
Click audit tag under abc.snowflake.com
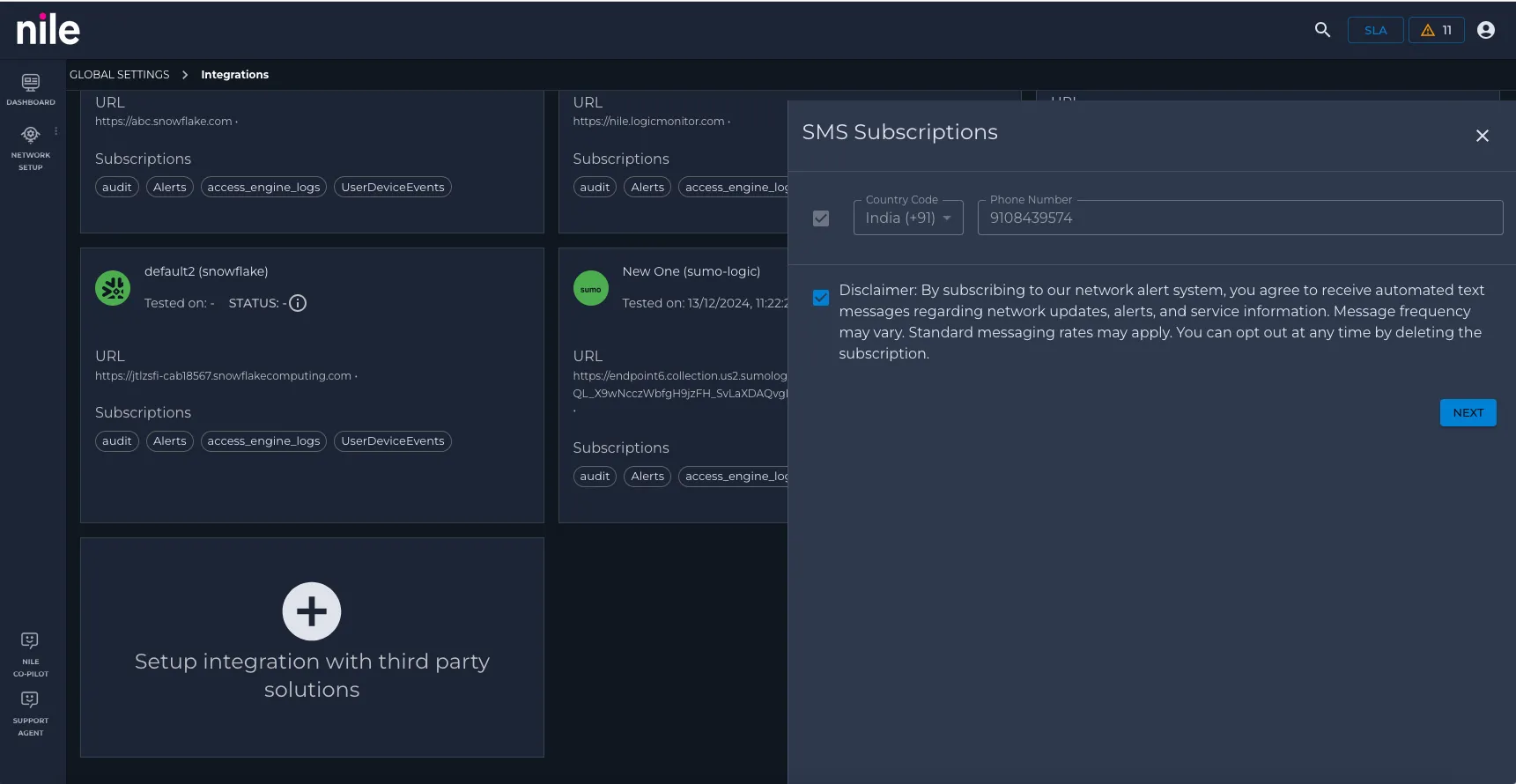point(117,187)
